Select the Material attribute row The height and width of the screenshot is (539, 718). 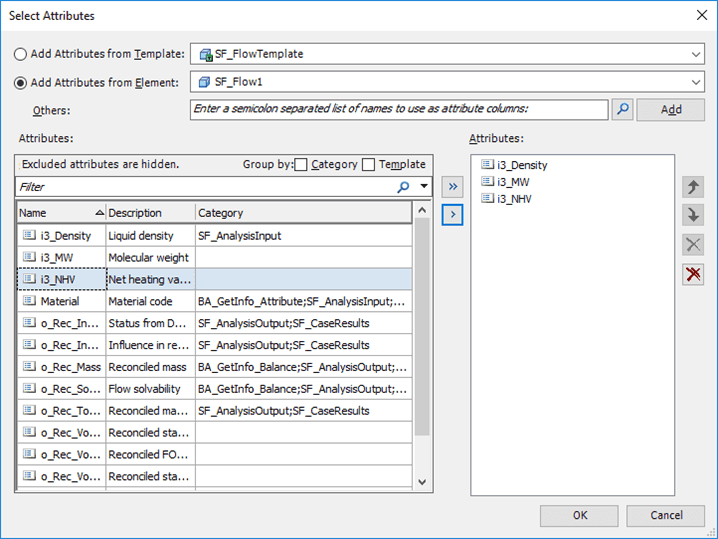(x=215, y=301)
